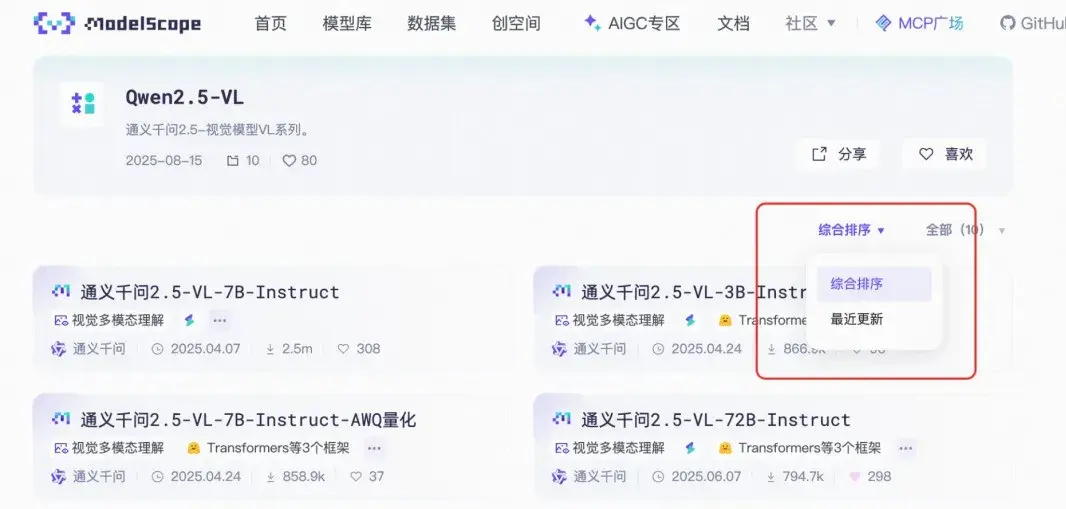Viewport: 1066px width, 509px height.
Task: Open the 通义千问2.5-VL-3B-Instruct model title
Action: pos(693,292)
